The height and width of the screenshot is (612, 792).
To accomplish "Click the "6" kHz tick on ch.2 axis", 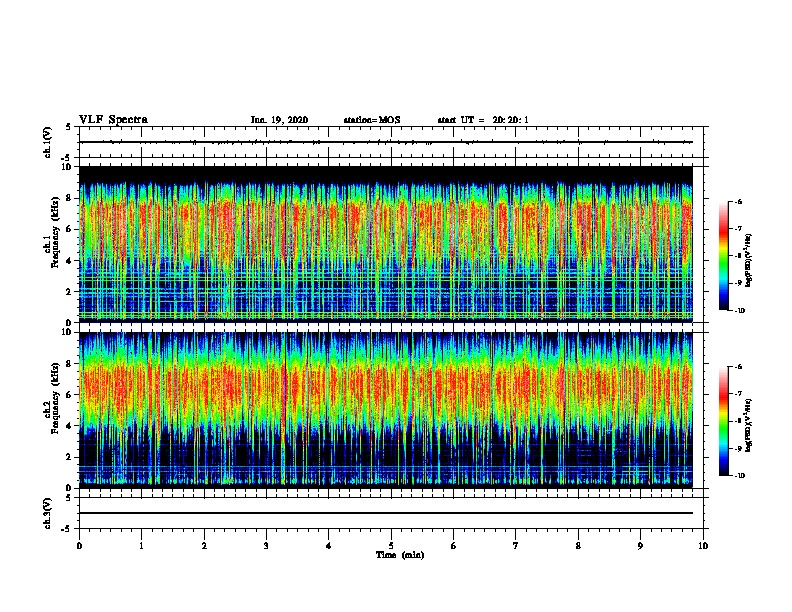I will click(x=69, y=395).
